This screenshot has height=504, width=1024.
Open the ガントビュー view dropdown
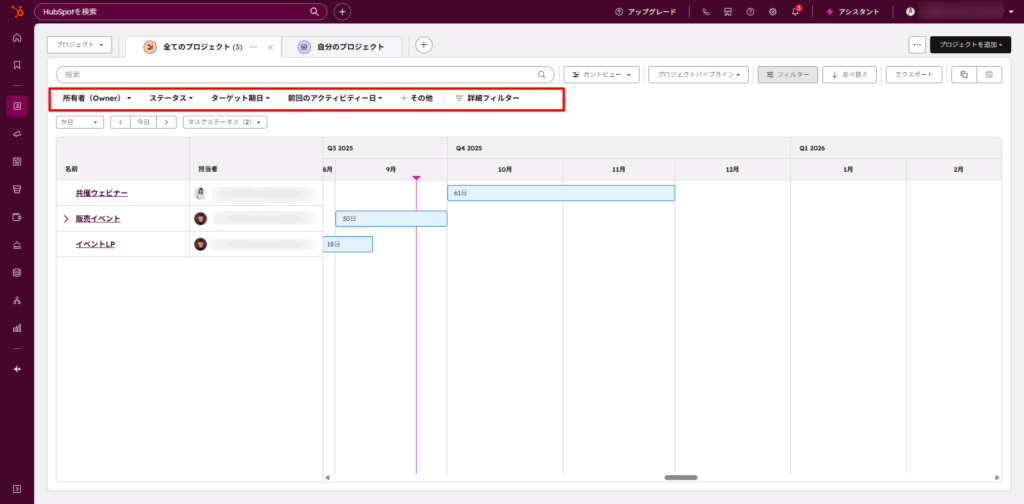tap(601, 74)
